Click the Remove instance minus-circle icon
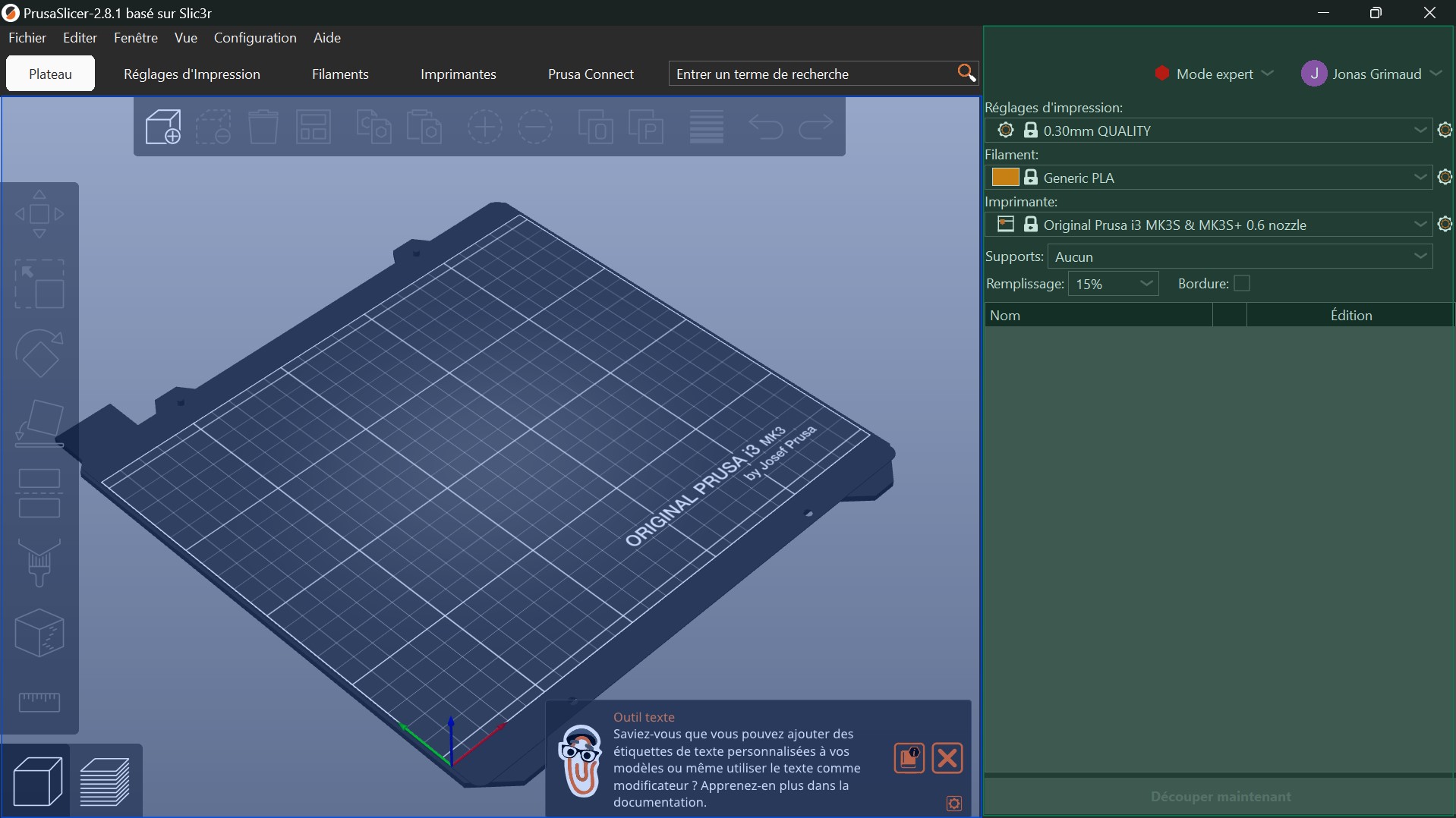 (535, 126)
